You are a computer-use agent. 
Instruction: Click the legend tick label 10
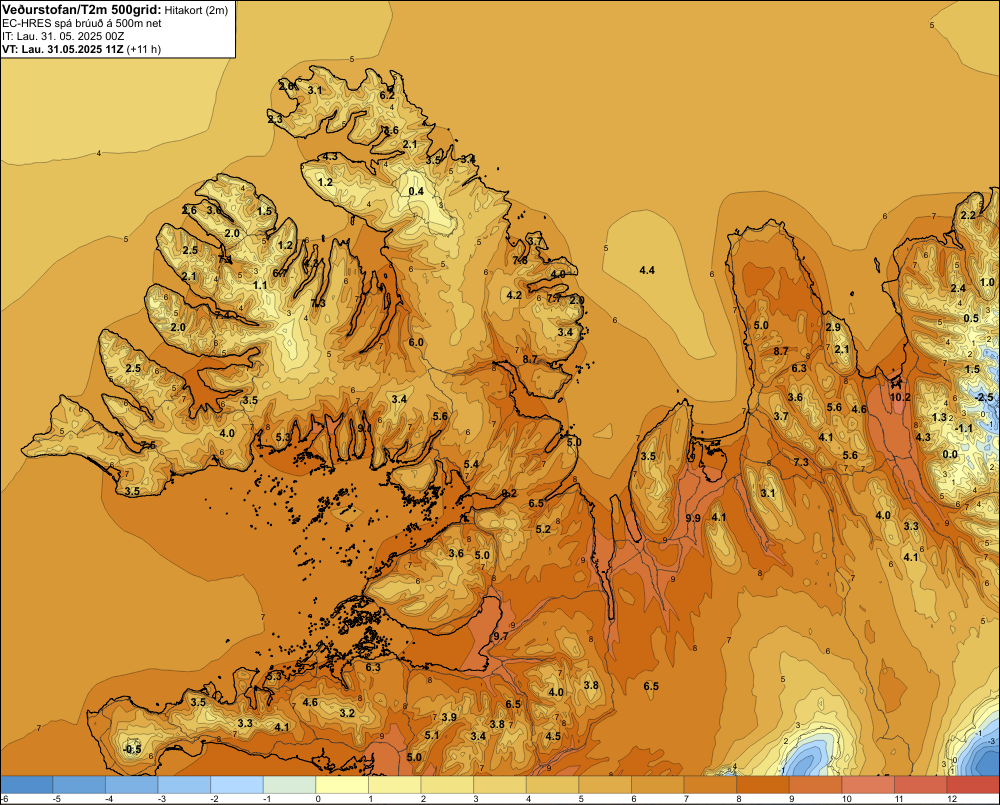click(x=847, y=799)
